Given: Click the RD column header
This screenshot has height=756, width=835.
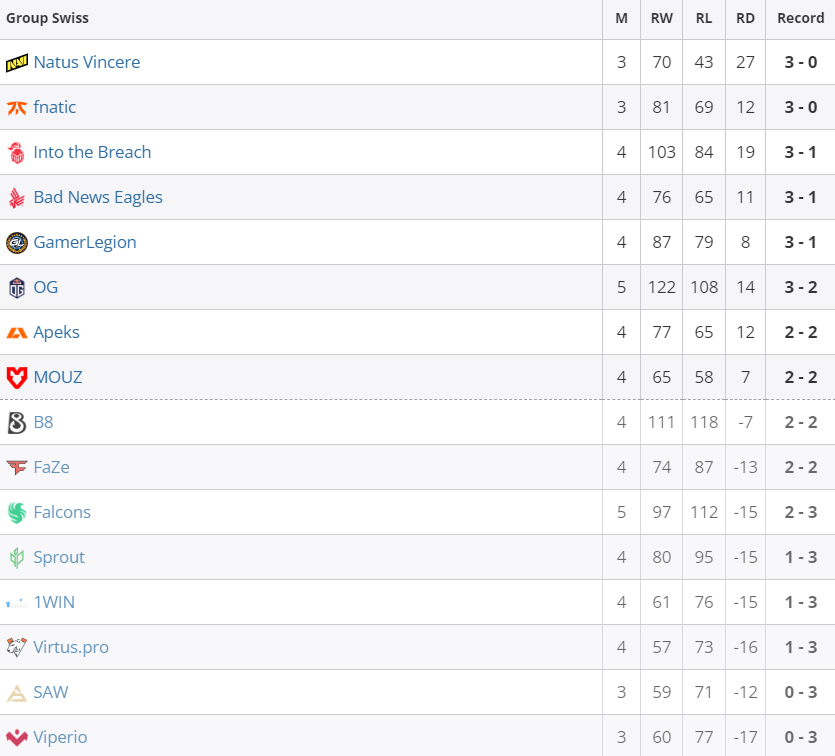Looking at the screenshot, I should tap(745, 18).
